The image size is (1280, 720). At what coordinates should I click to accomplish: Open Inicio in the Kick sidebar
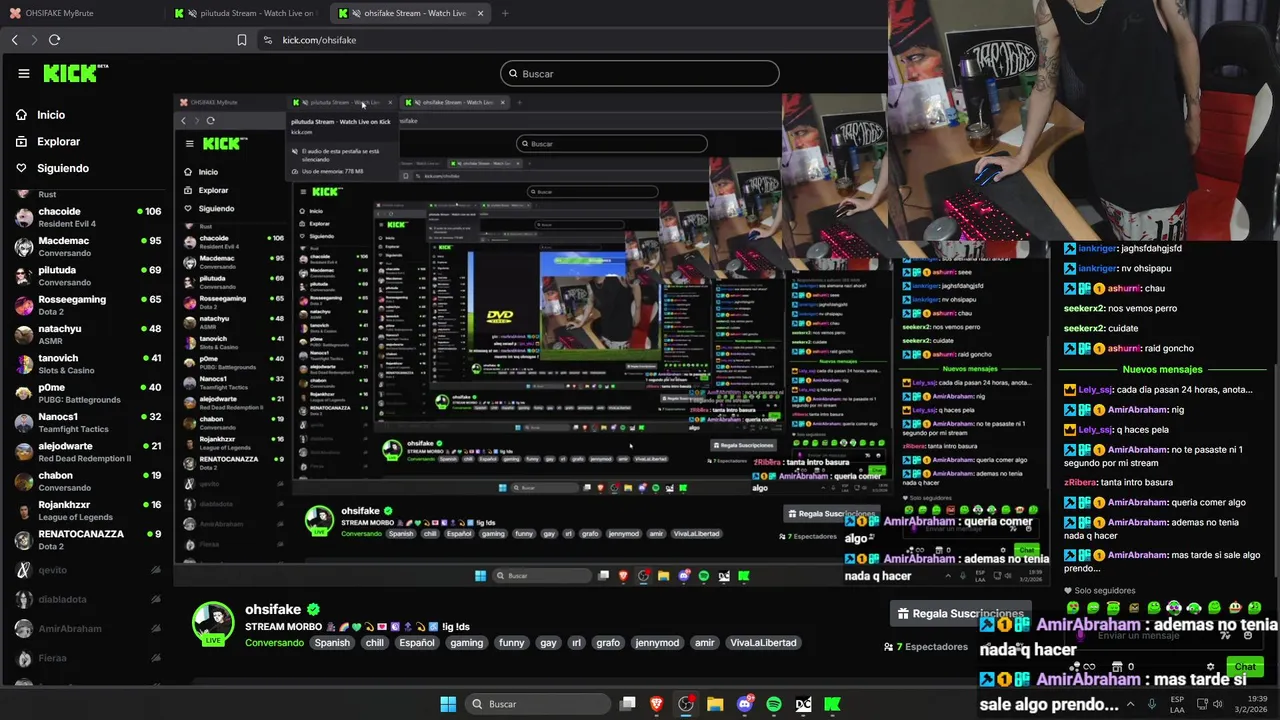[x=51, y=115]
